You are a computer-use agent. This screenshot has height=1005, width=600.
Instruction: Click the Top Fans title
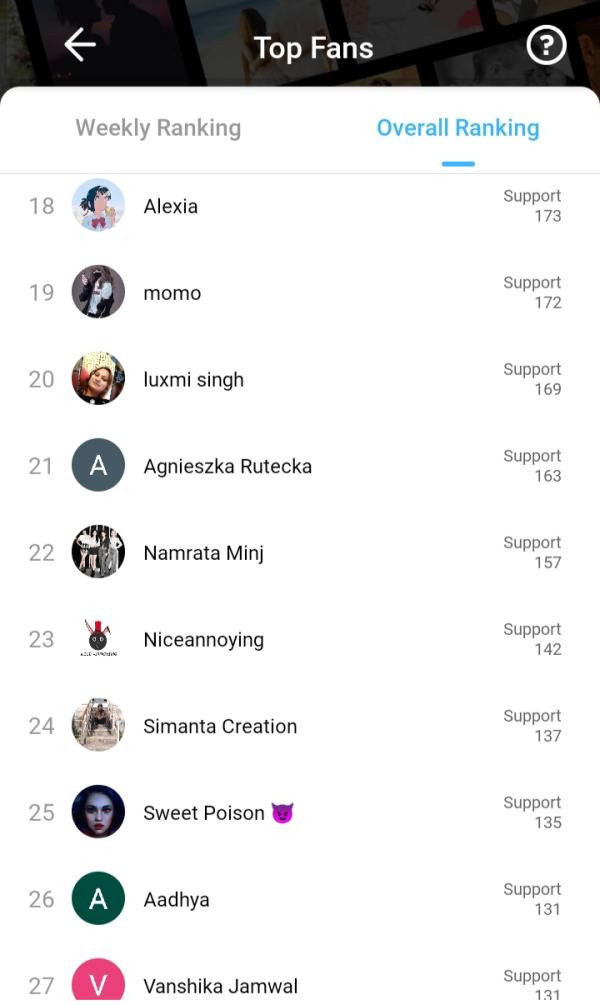(313, 48)
